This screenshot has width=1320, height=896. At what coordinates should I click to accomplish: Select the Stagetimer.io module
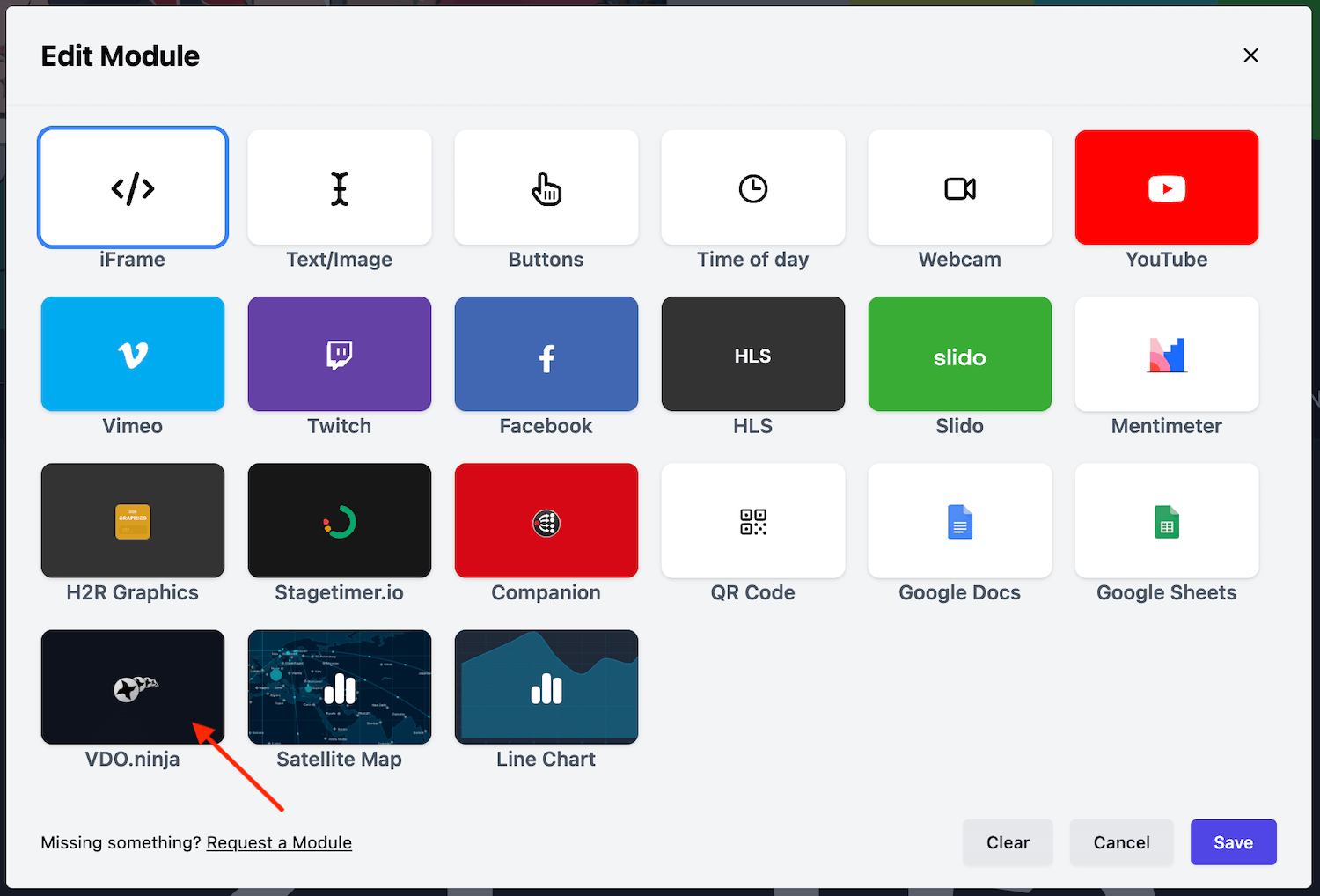(x=339, y=520)
